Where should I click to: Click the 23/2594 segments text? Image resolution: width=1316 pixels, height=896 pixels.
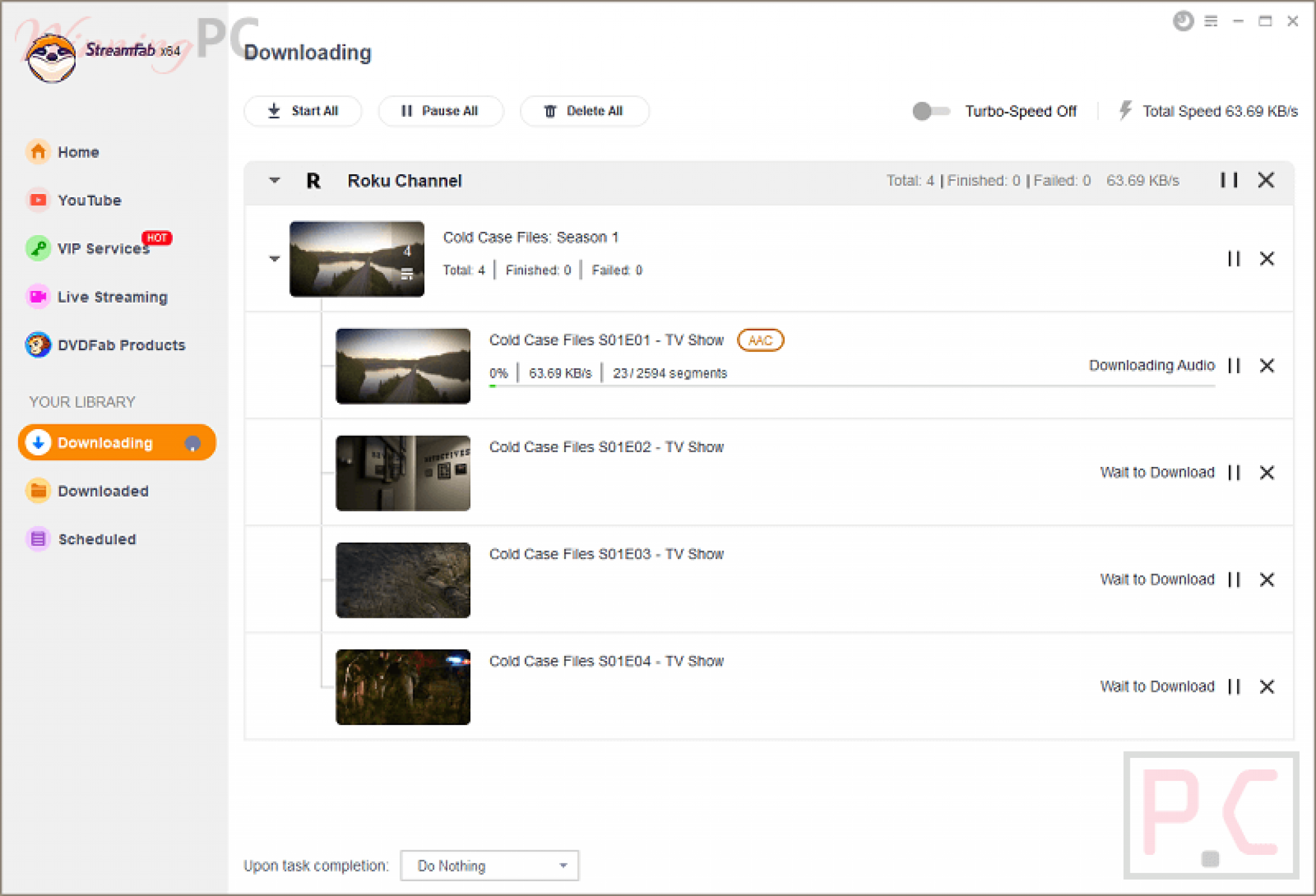670,373
